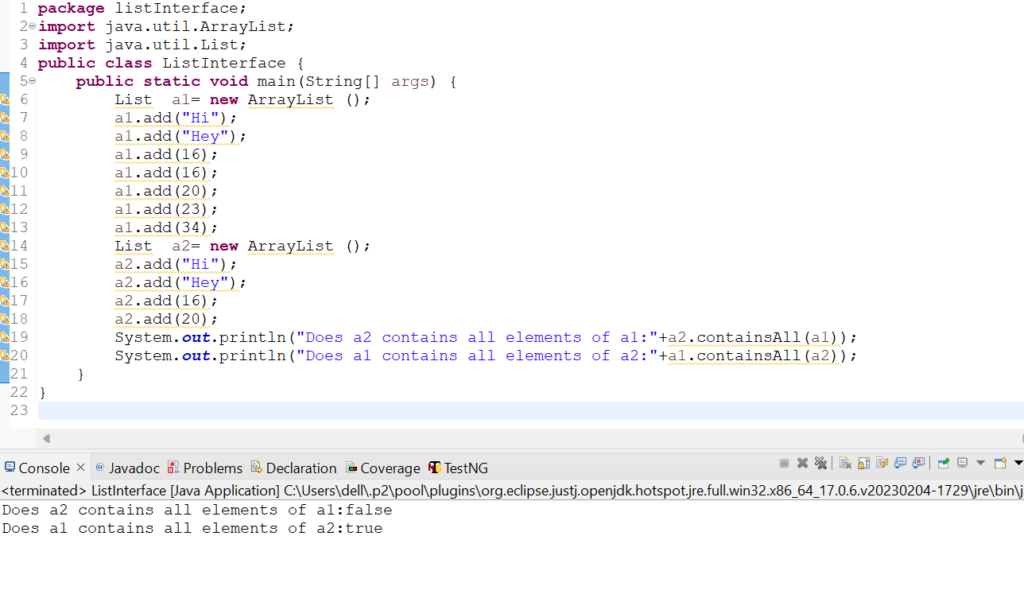Click 'a1.add(23);' on line 12
Viewport: 1024px width, 602px height.
pyautogui.click(x=166, y=210)
